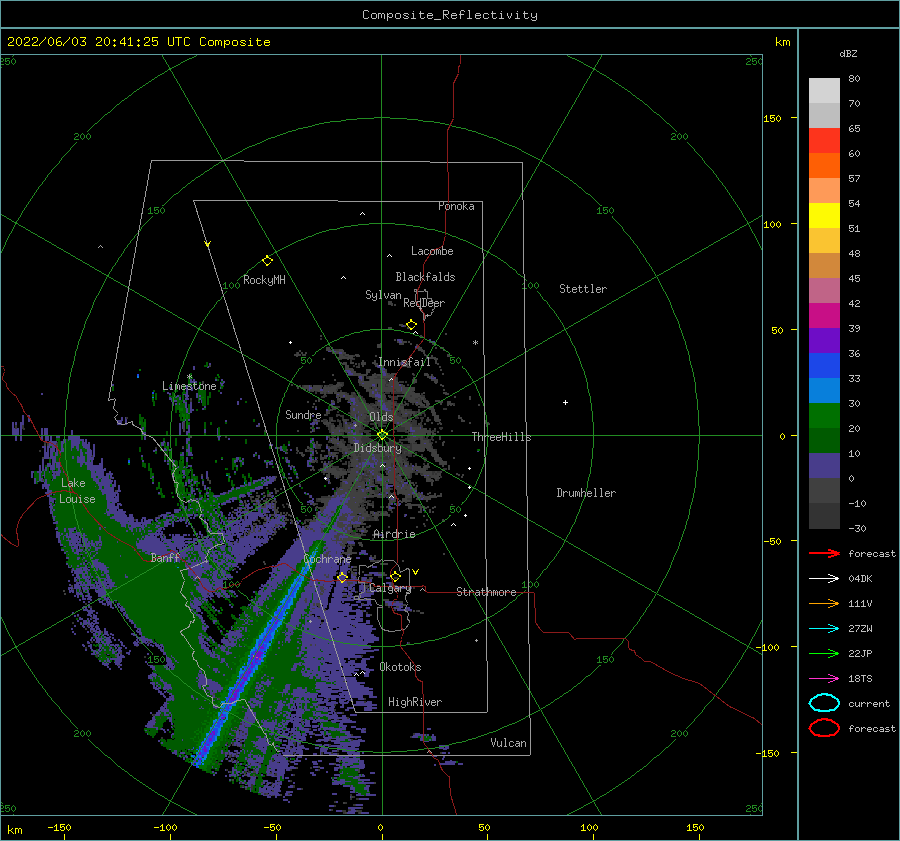Viewport: 900px width, 841px height.
Task: Choose the green 22JP arrow icon
Action: [824, 653]
